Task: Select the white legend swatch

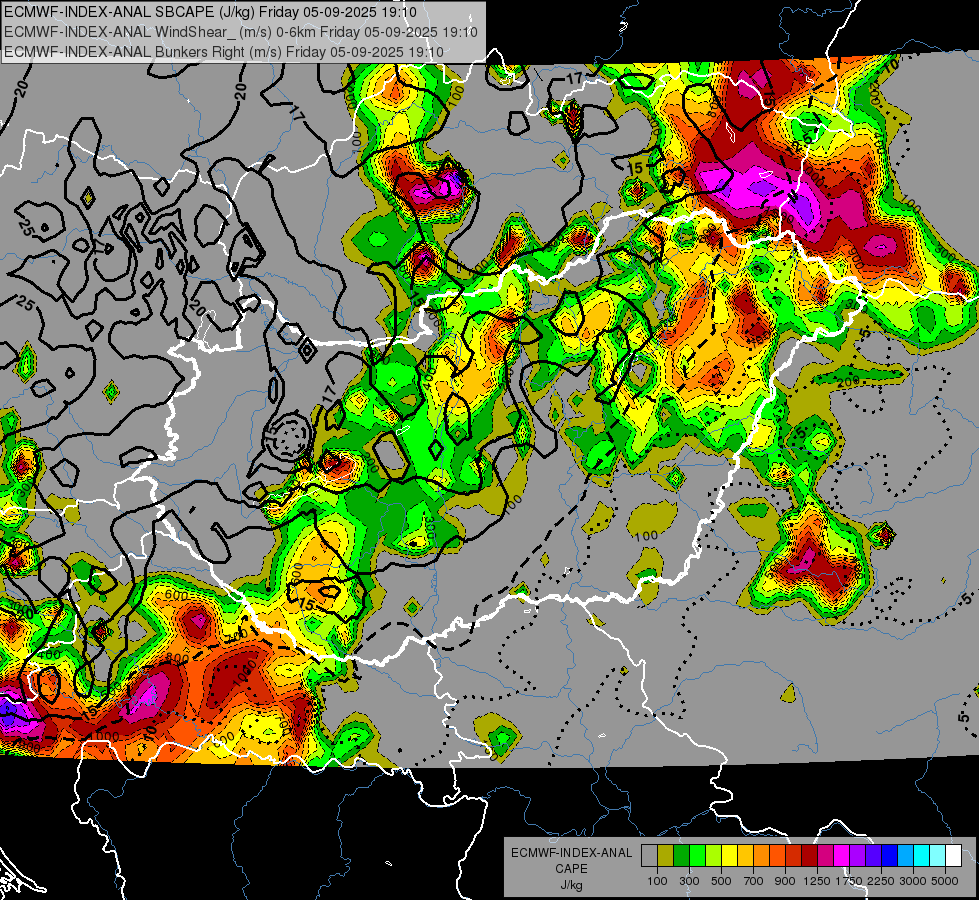Action: point(953,856)
